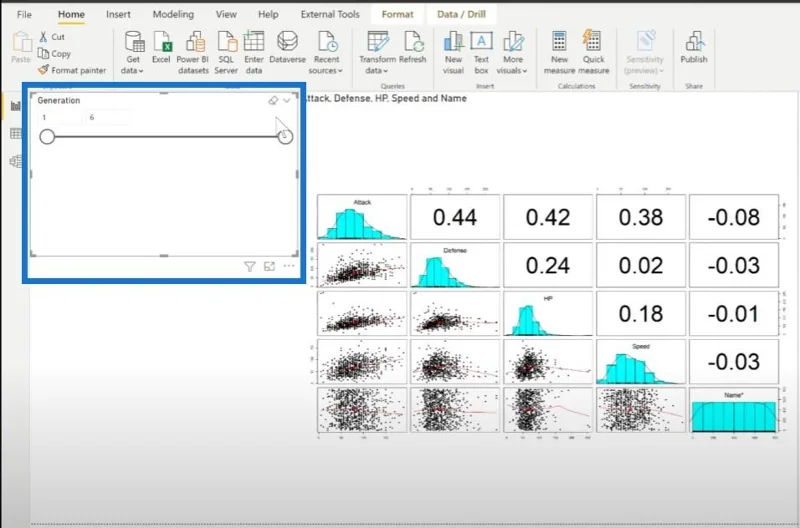The height and width of the screenshot is (528, 800).
Task: Click the 0.02 correlation cell
Action: point(641,265)
